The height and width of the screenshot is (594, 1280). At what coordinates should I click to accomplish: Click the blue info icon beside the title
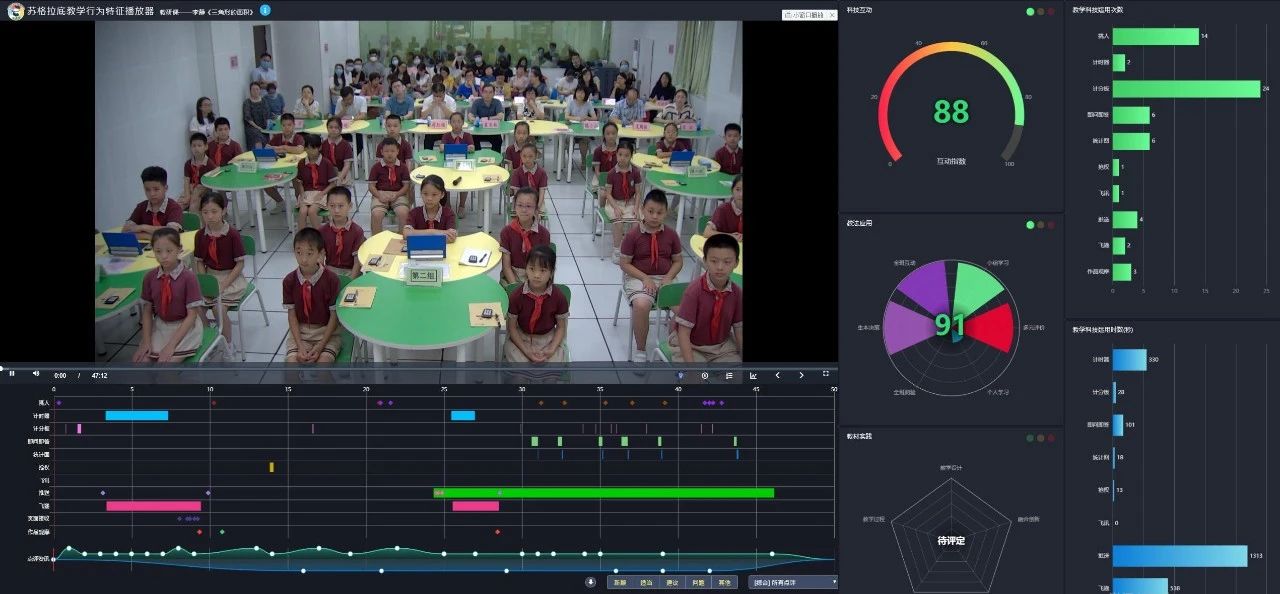tap(265, 10)
